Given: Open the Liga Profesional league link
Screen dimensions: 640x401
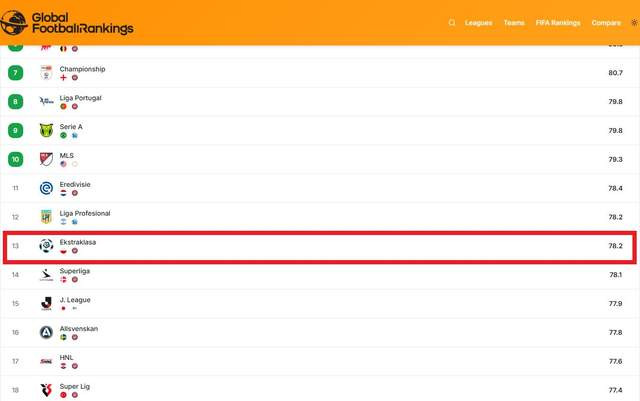Looking at the screenshot, I should point(85,213).
